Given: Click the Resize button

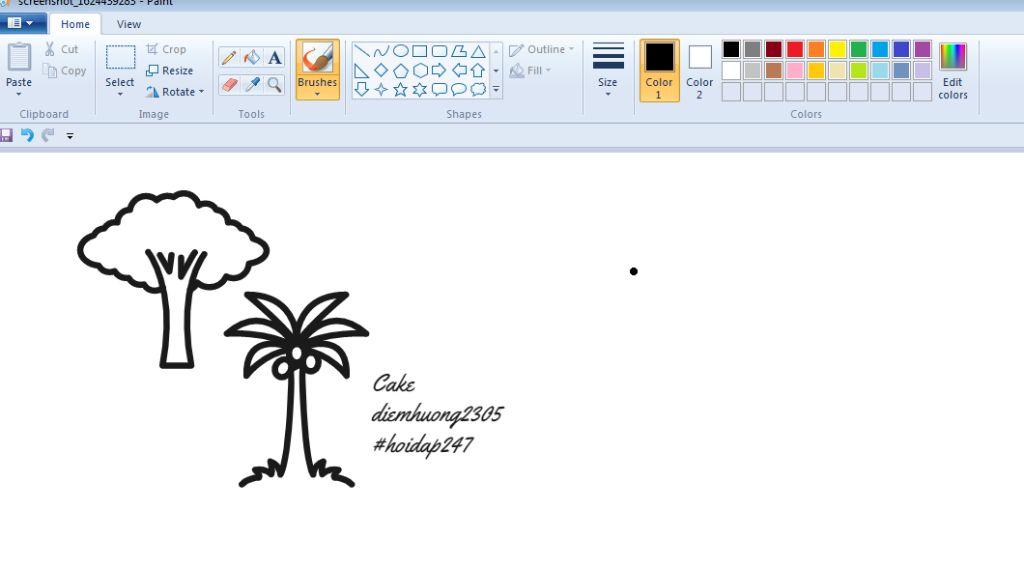Looking at the screenshot, I should point(170,71).
